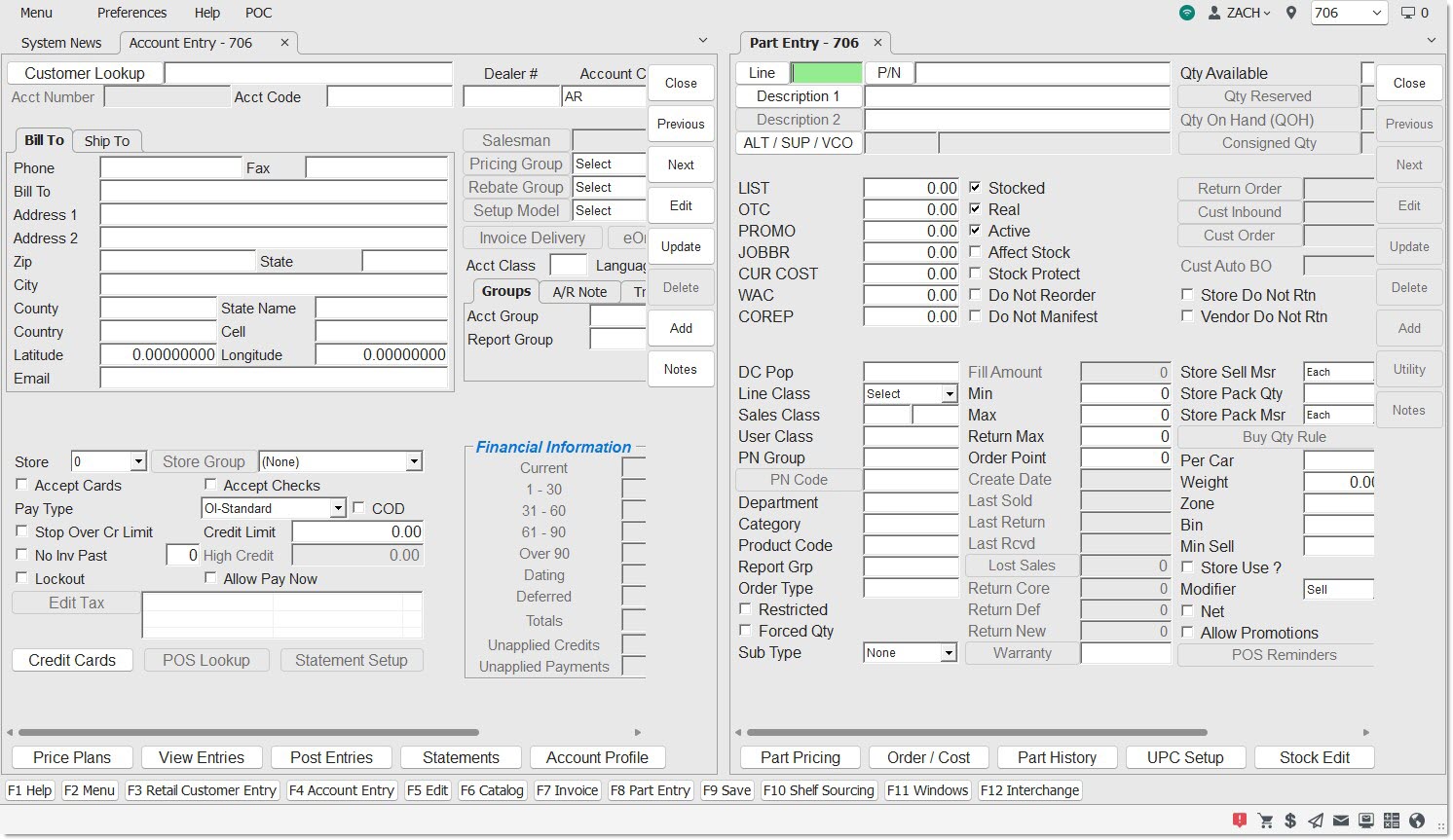Screen dimensions: 1453x840
Task: Click the Part Pricing button
Action: pyautogui.click(x=800, y=757)
